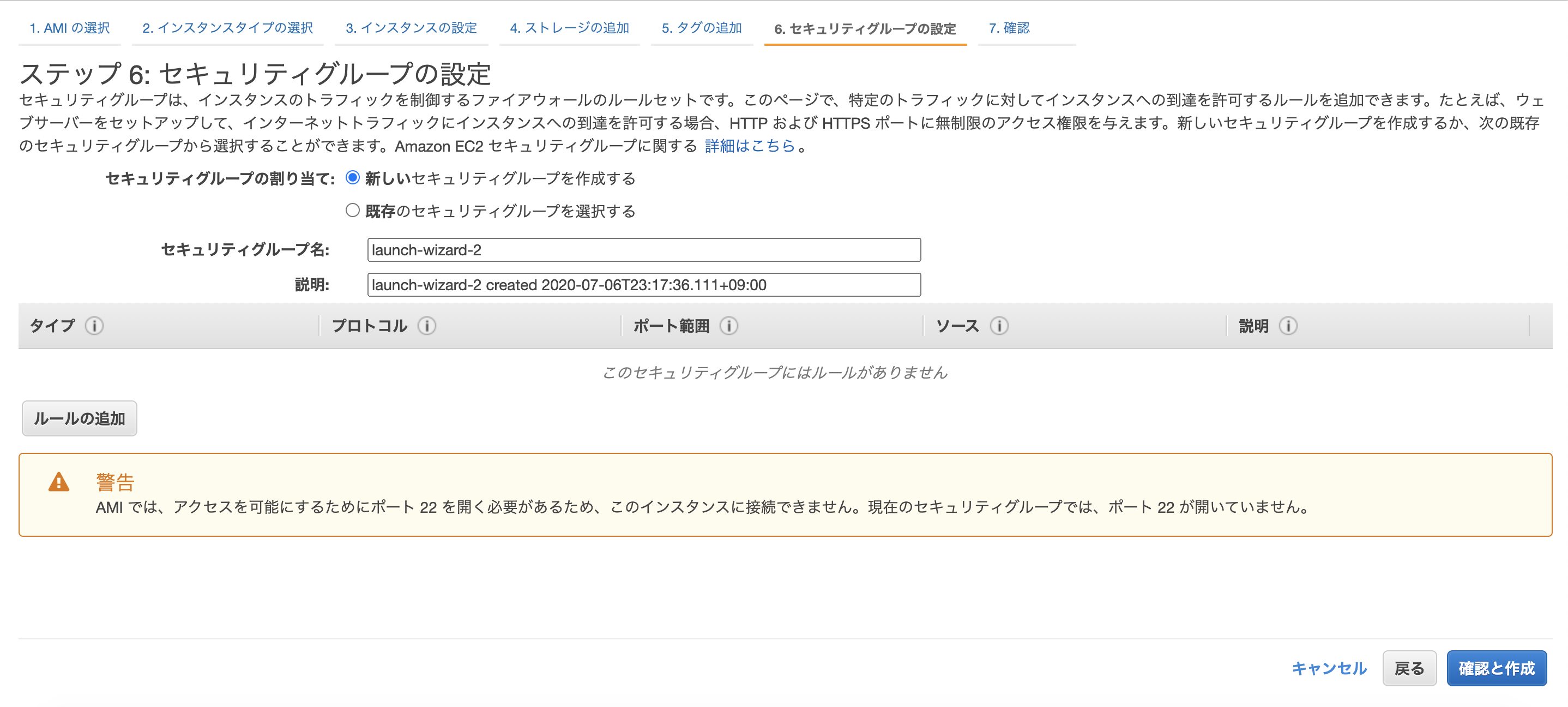Click the ソース column header
The width and height of the screenshot is (1568, 707).
click(x=957, y=326)
